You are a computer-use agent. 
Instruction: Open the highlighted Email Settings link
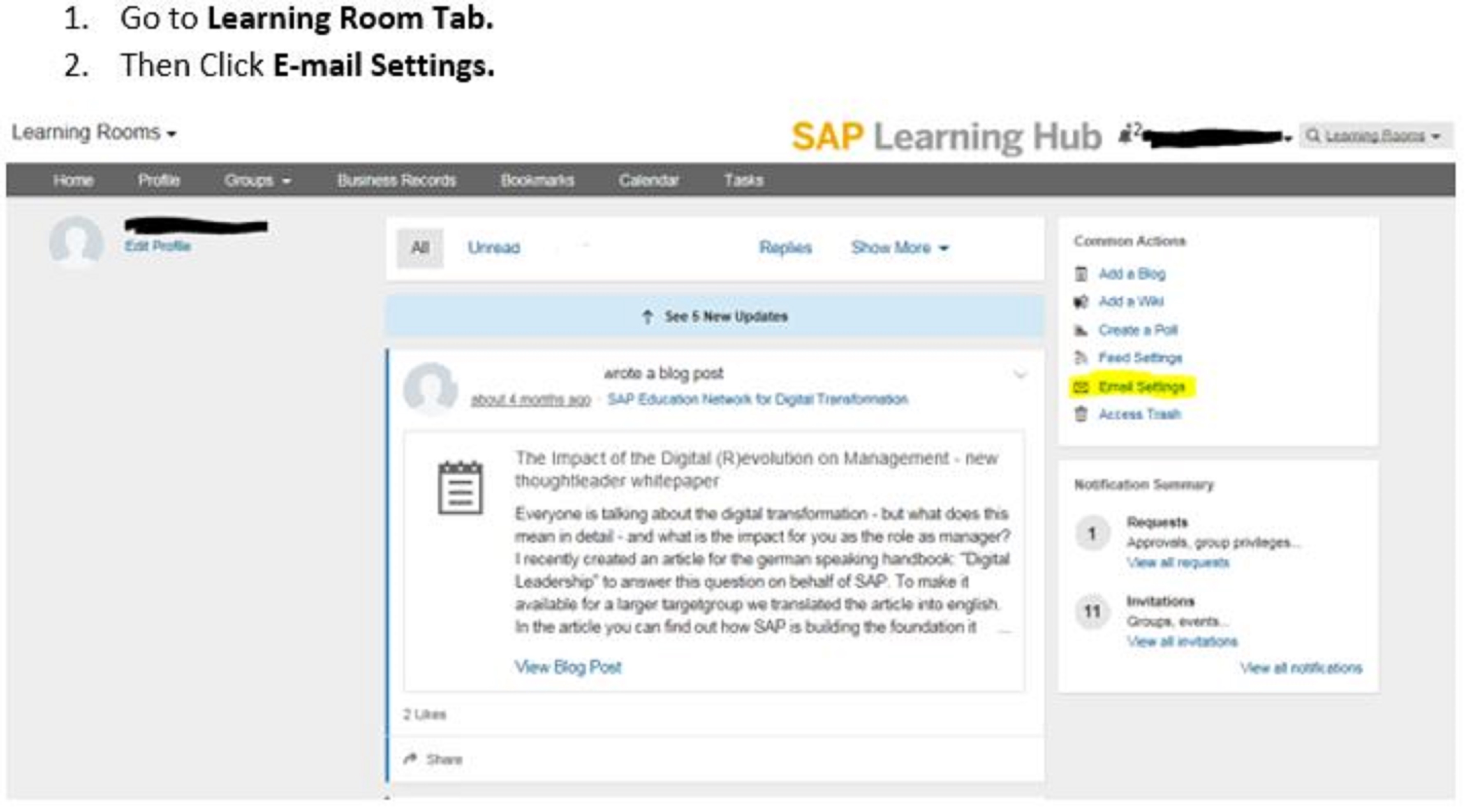click(1142, 387)
